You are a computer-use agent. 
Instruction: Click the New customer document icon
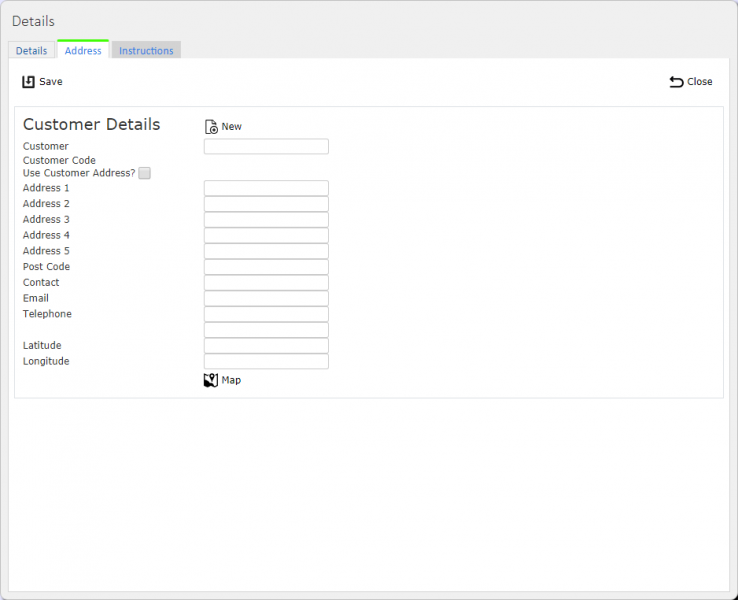click(x=211, y=127)
